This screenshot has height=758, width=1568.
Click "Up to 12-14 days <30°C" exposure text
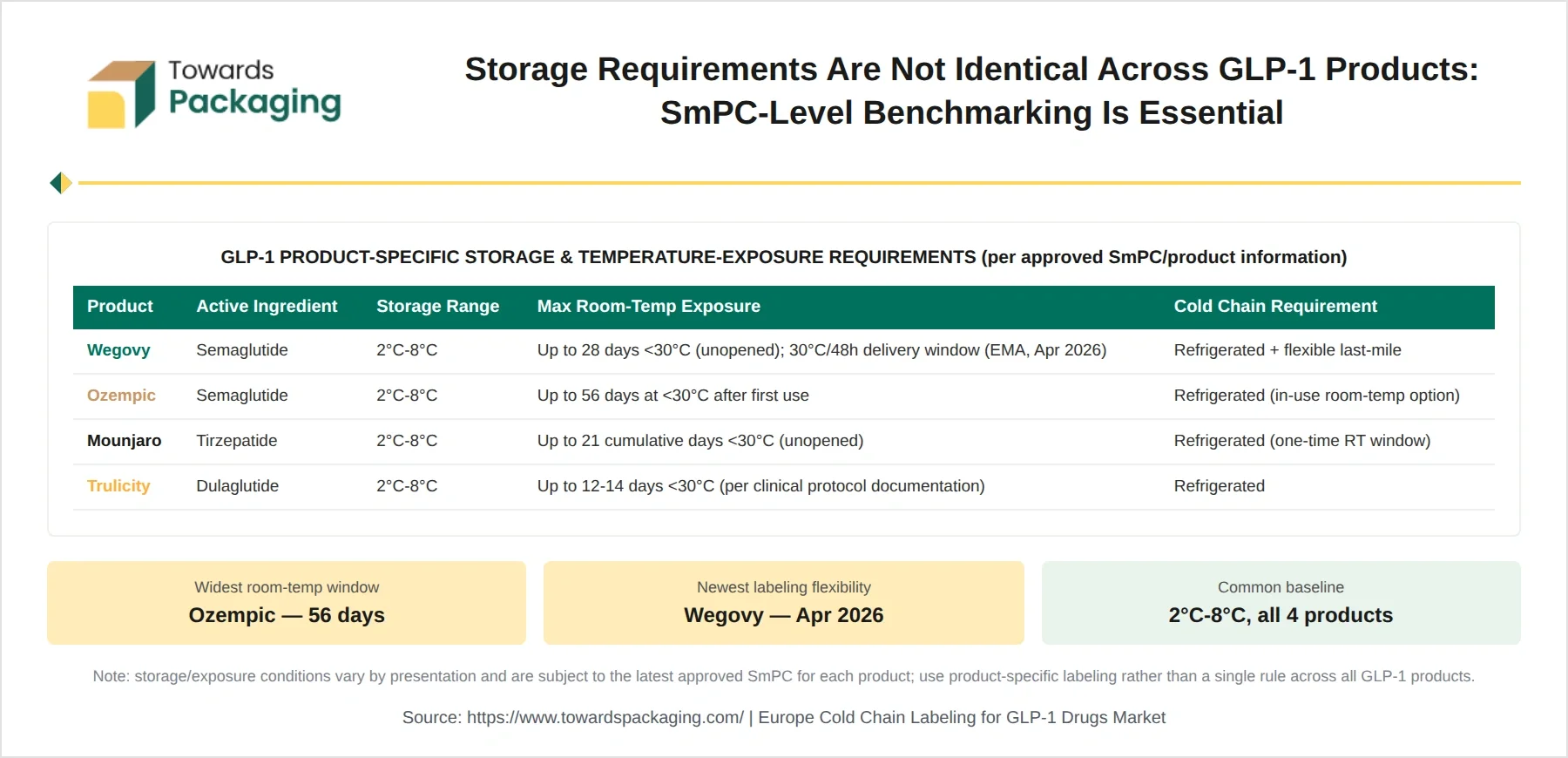click(x=625, y=486)
